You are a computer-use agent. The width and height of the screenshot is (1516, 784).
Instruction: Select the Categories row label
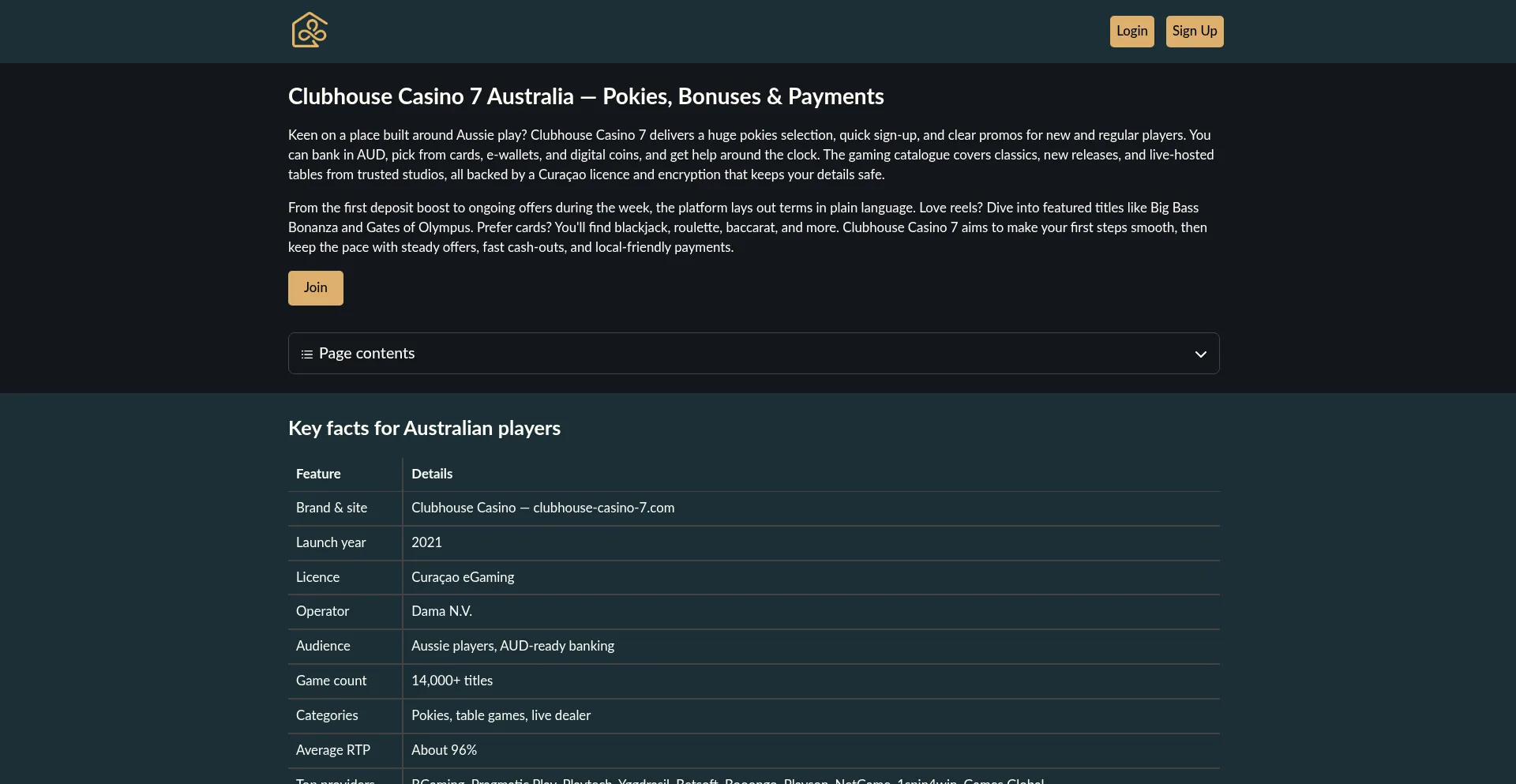click(327, 715)
